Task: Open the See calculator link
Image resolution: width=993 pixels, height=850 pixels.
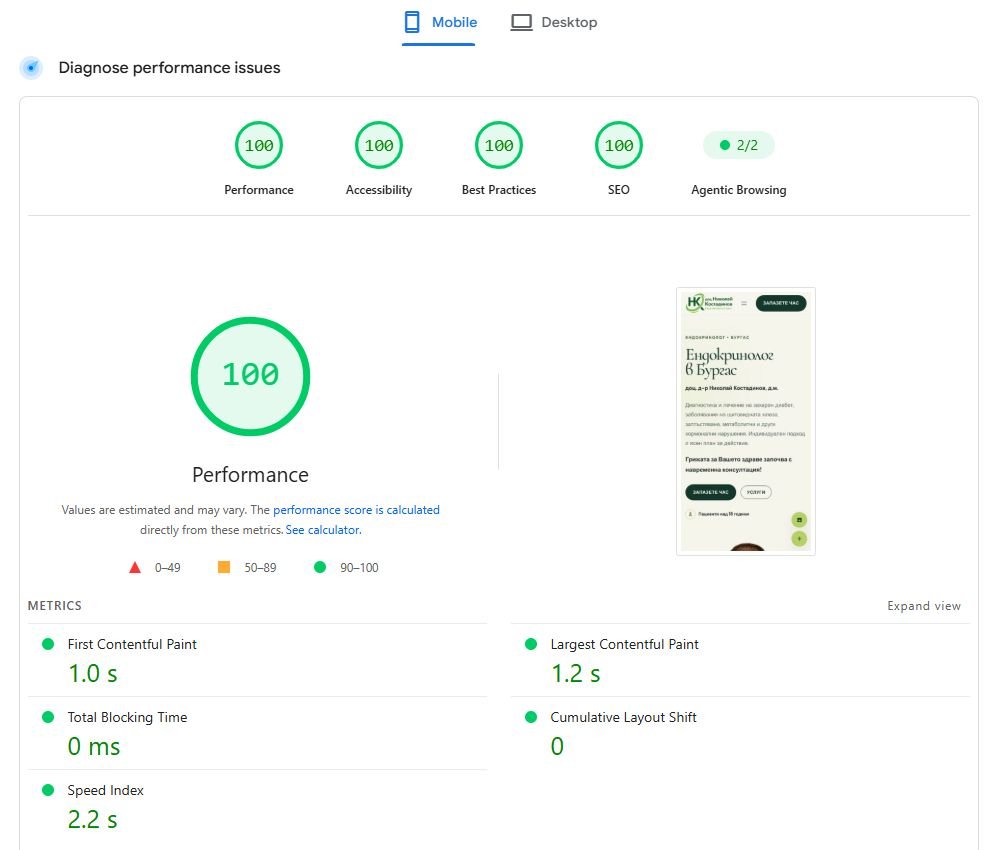Action: pyautogui.click(x=323, y=530)
